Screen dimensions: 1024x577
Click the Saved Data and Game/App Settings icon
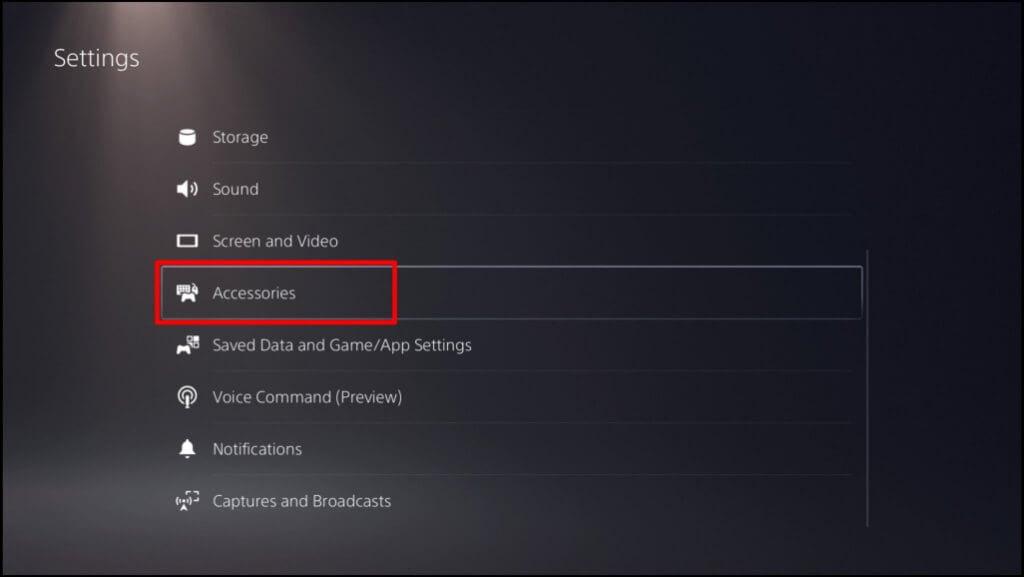[x=187, y=345]
